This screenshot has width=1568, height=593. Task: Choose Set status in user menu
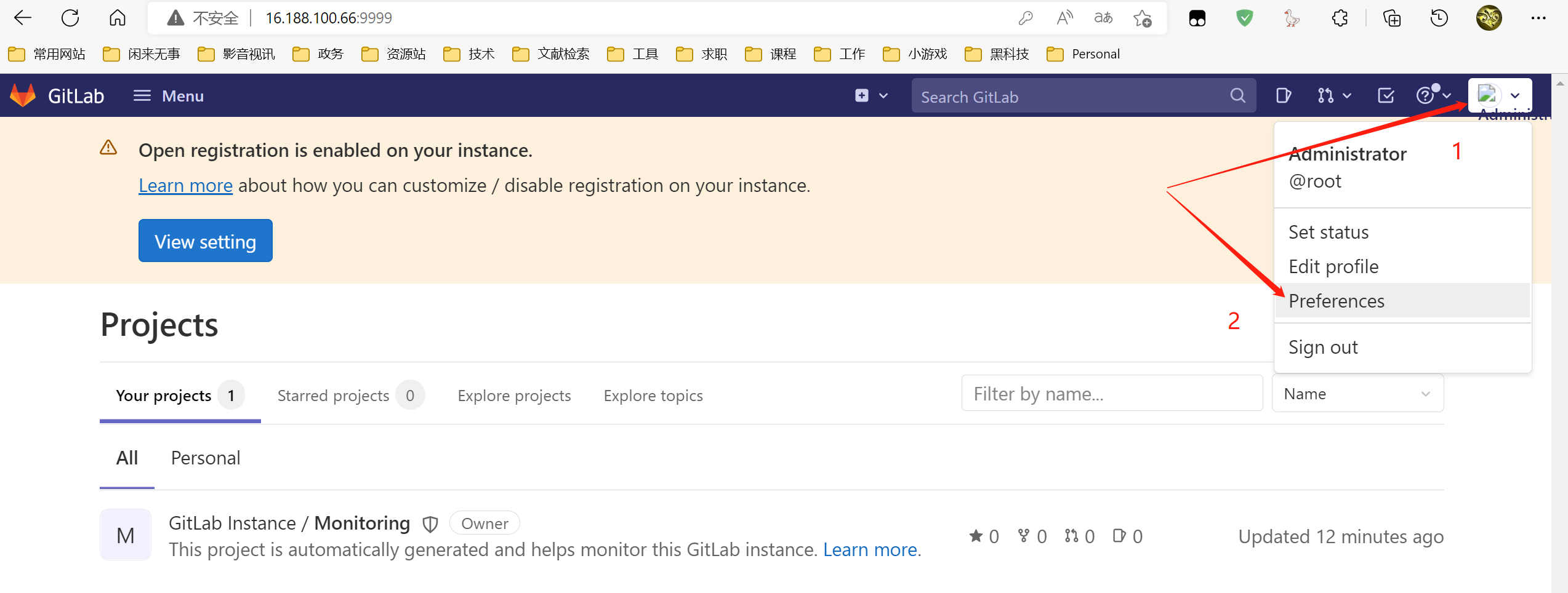pos(1402,232)
